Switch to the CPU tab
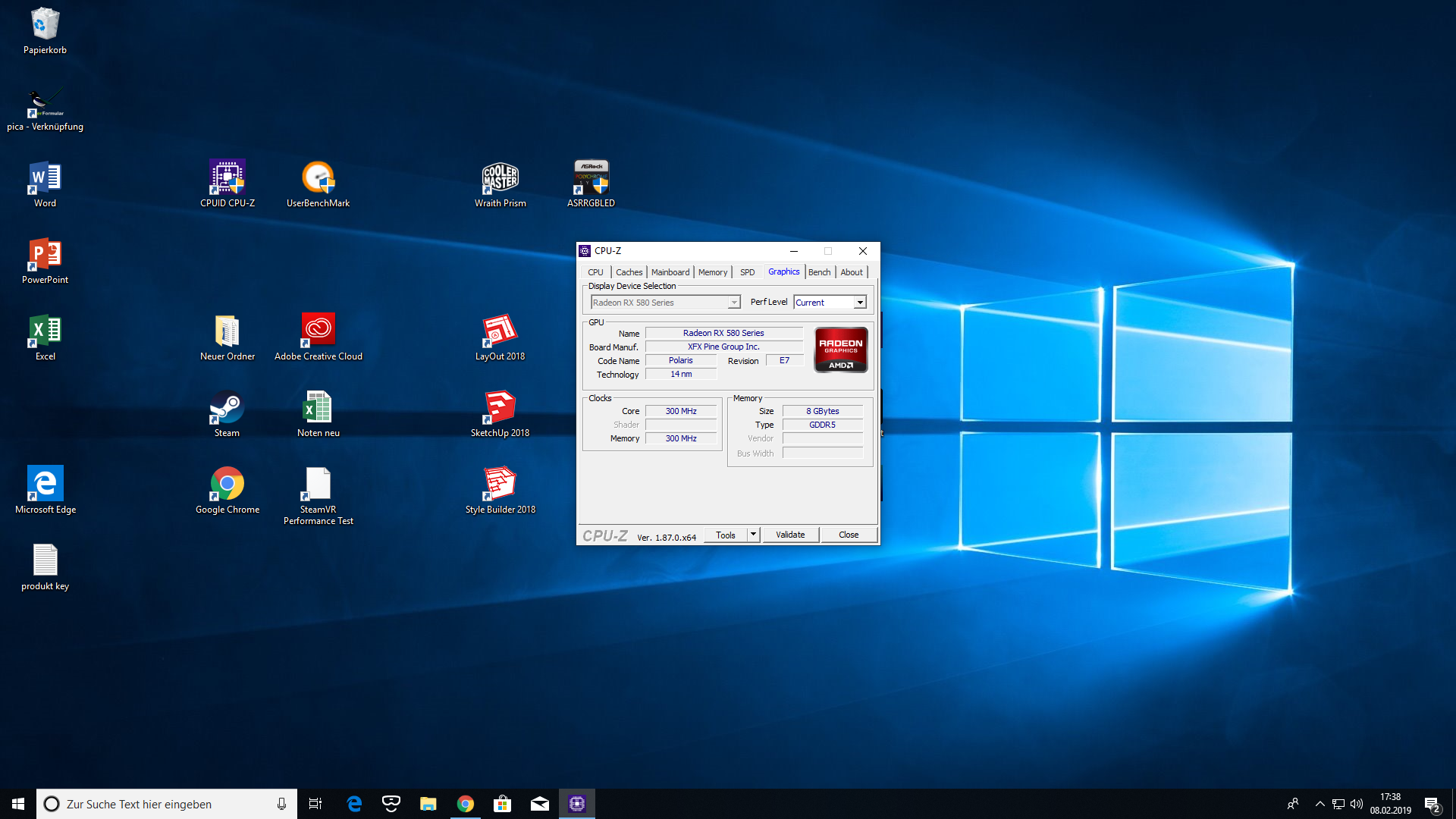Image resolution: width=1456 pixels, height=819 pixels. click(x=595, y=272)
